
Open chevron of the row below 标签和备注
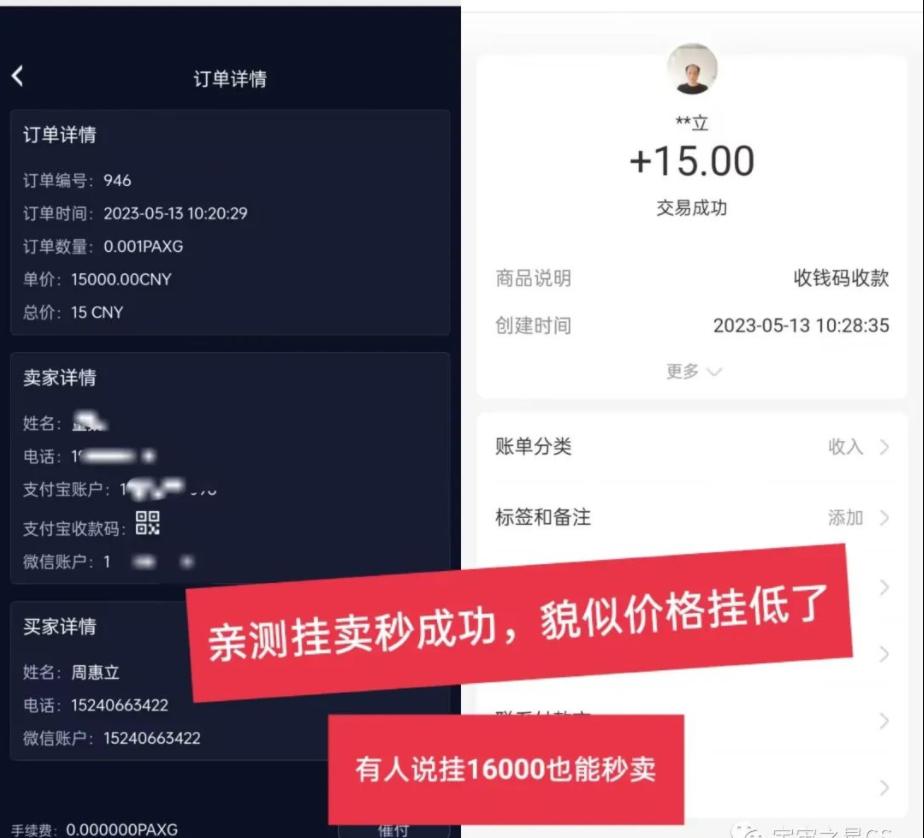(884, 587)
